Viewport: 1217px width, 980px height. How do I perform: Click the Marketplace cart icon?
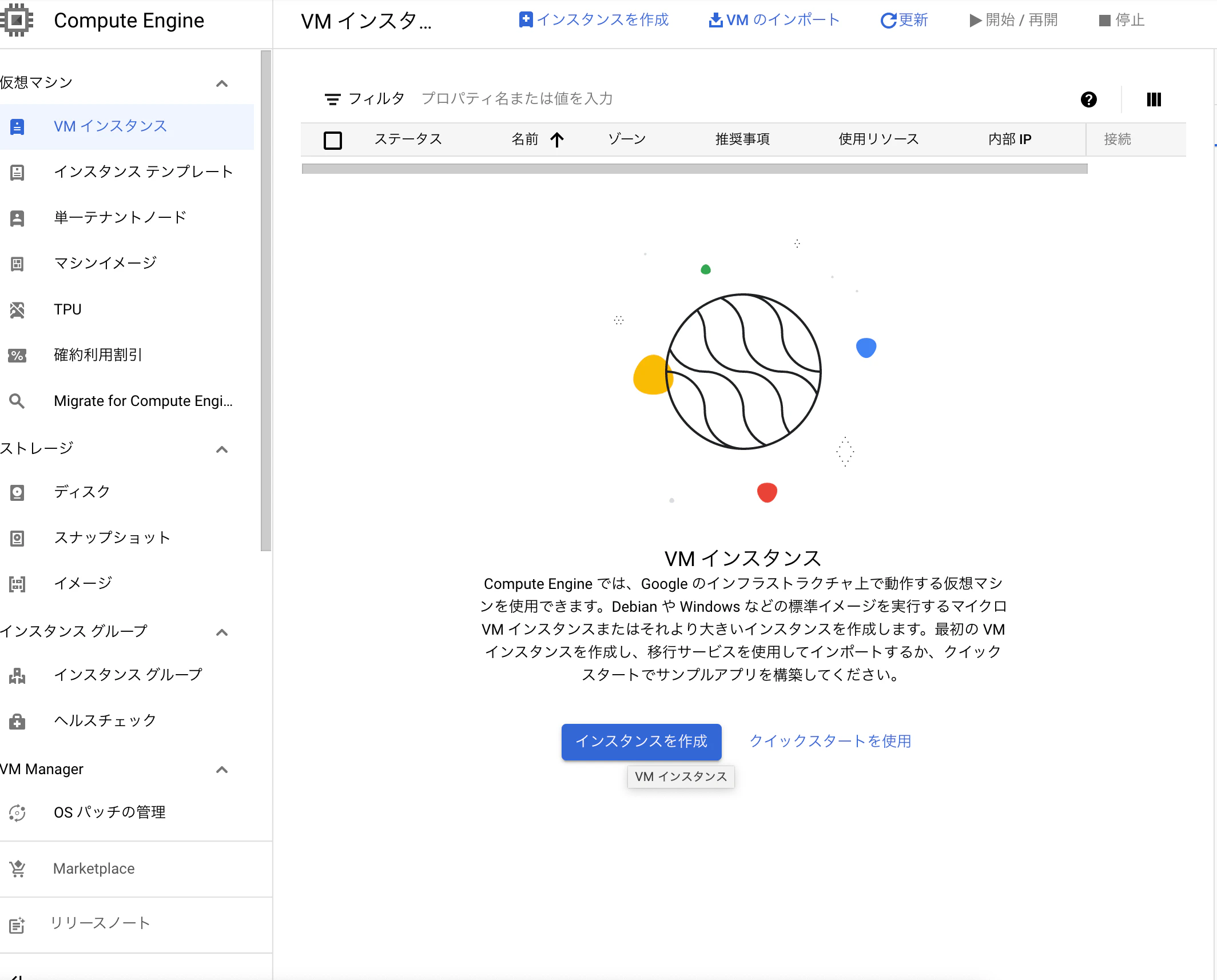[x=17, y=869]
